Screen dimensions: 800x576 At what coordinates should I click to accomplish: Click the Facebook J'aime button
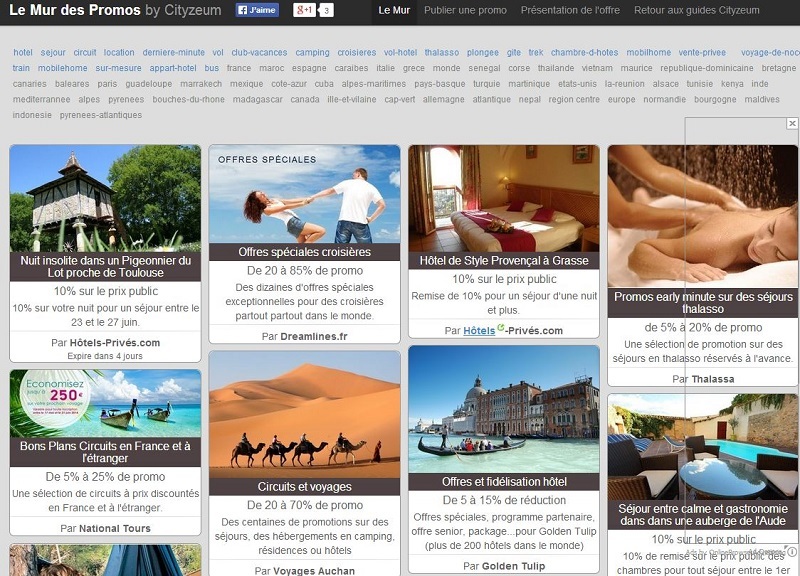tap(257, 10)
